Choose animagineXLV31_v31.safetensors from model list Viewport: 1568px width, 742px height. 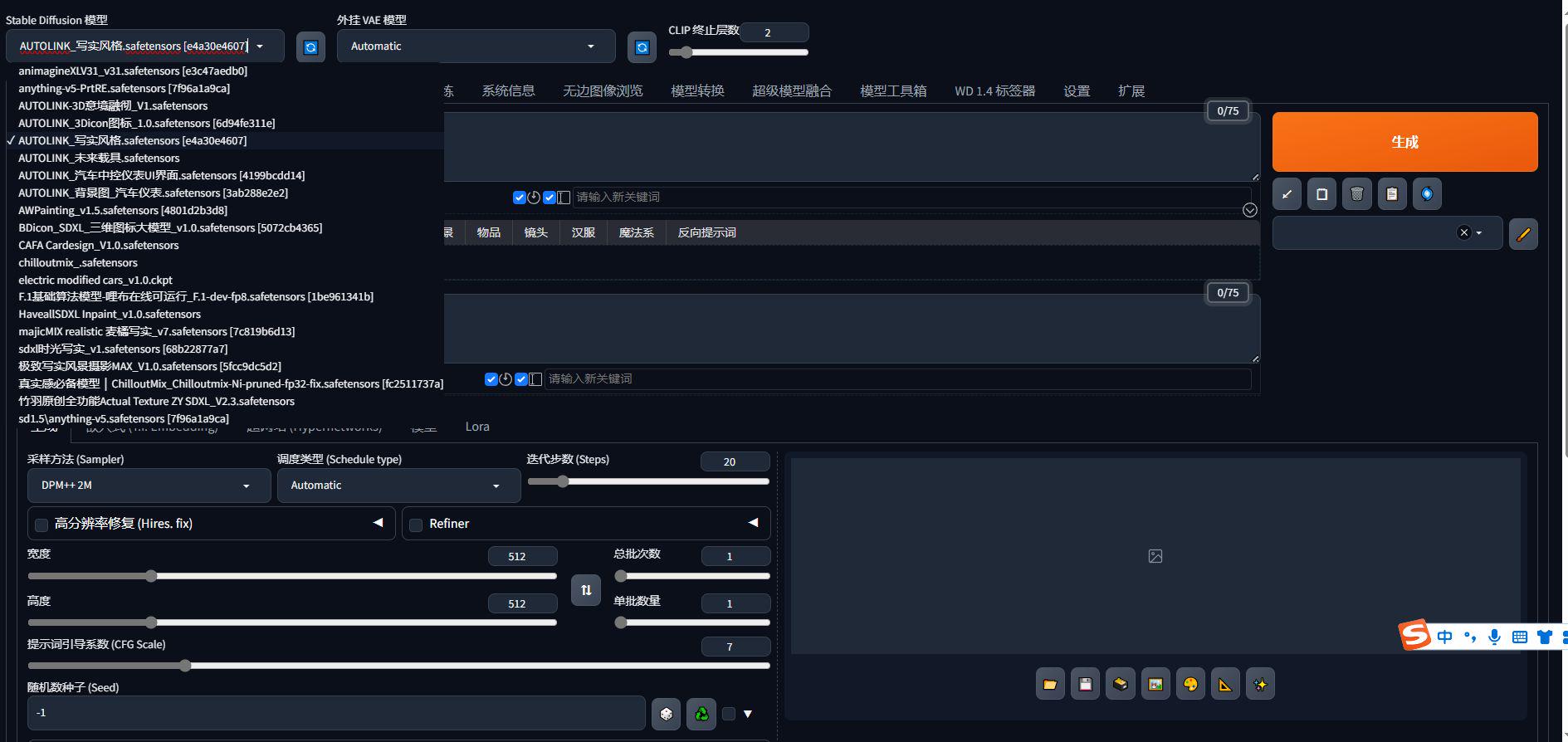pos(133,71)
